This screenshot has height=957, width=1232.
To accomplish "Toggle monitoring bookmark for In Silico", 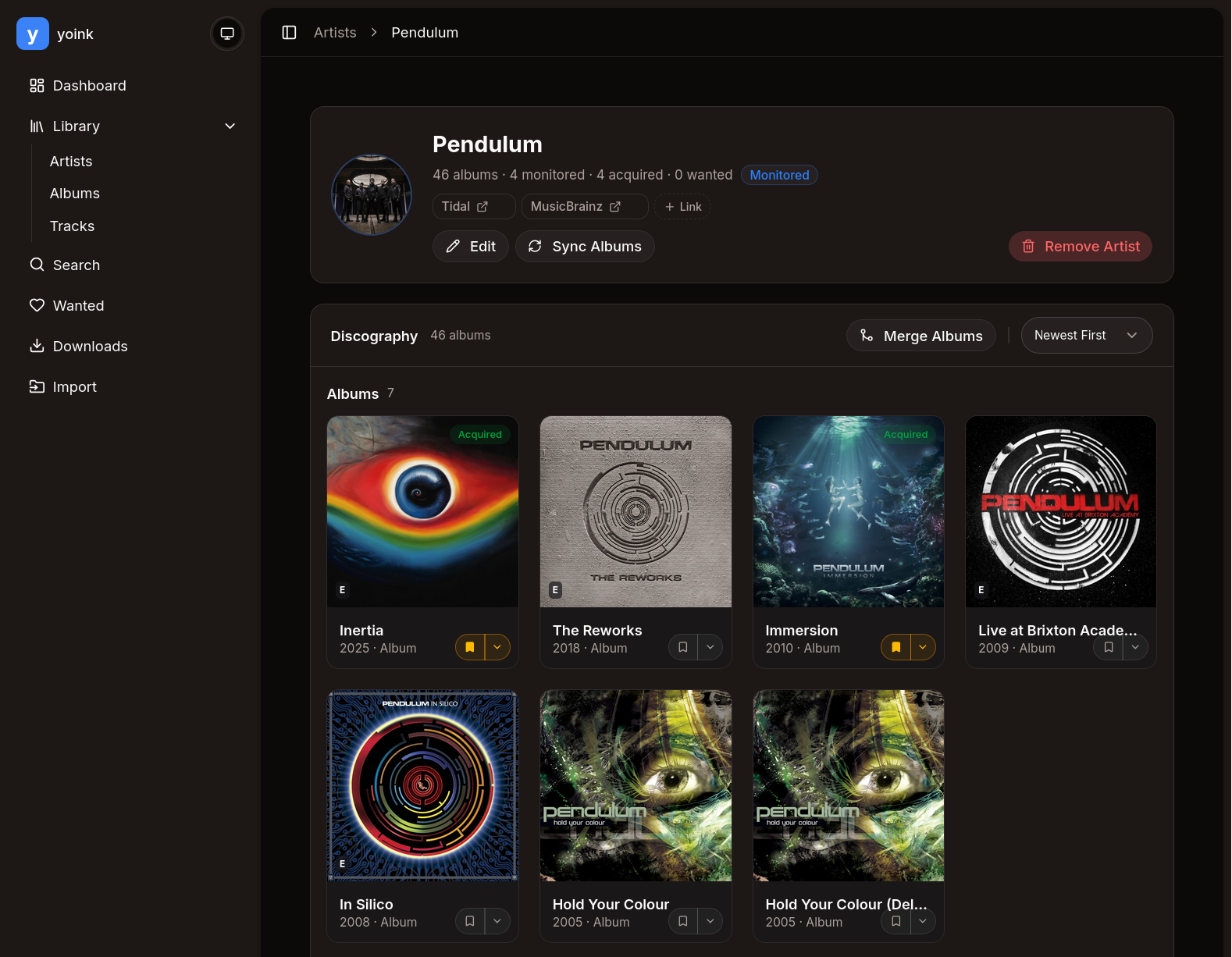I will (470, 921).
